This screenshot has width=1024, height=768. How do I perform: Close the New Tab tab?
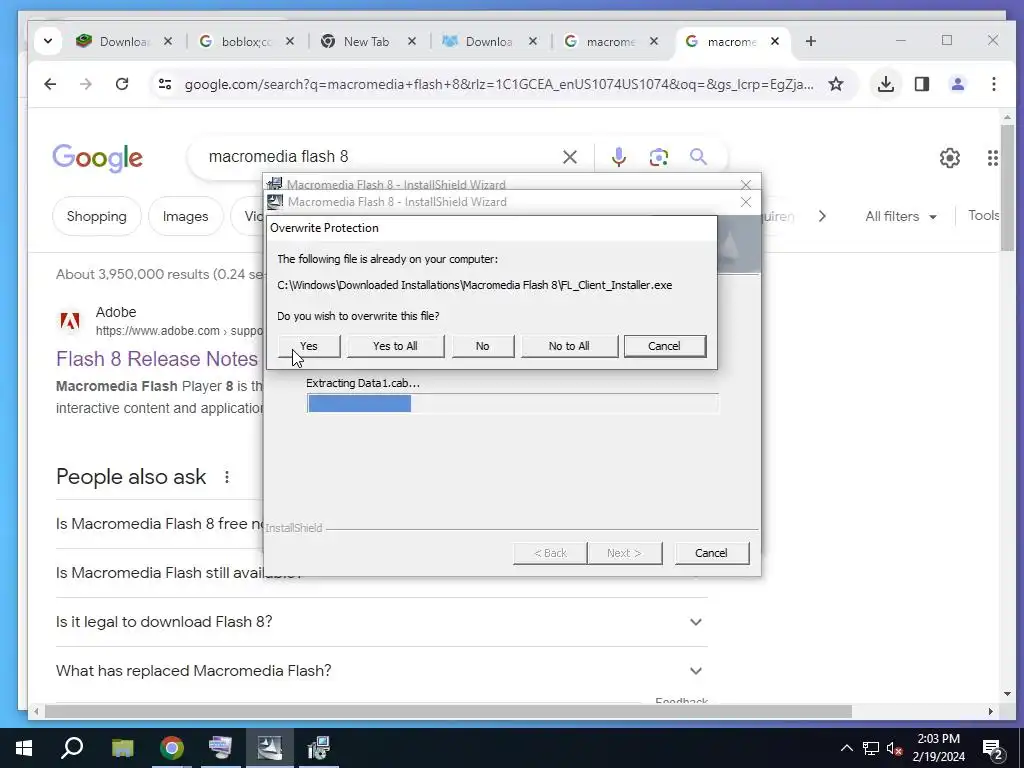coord(411,41)
